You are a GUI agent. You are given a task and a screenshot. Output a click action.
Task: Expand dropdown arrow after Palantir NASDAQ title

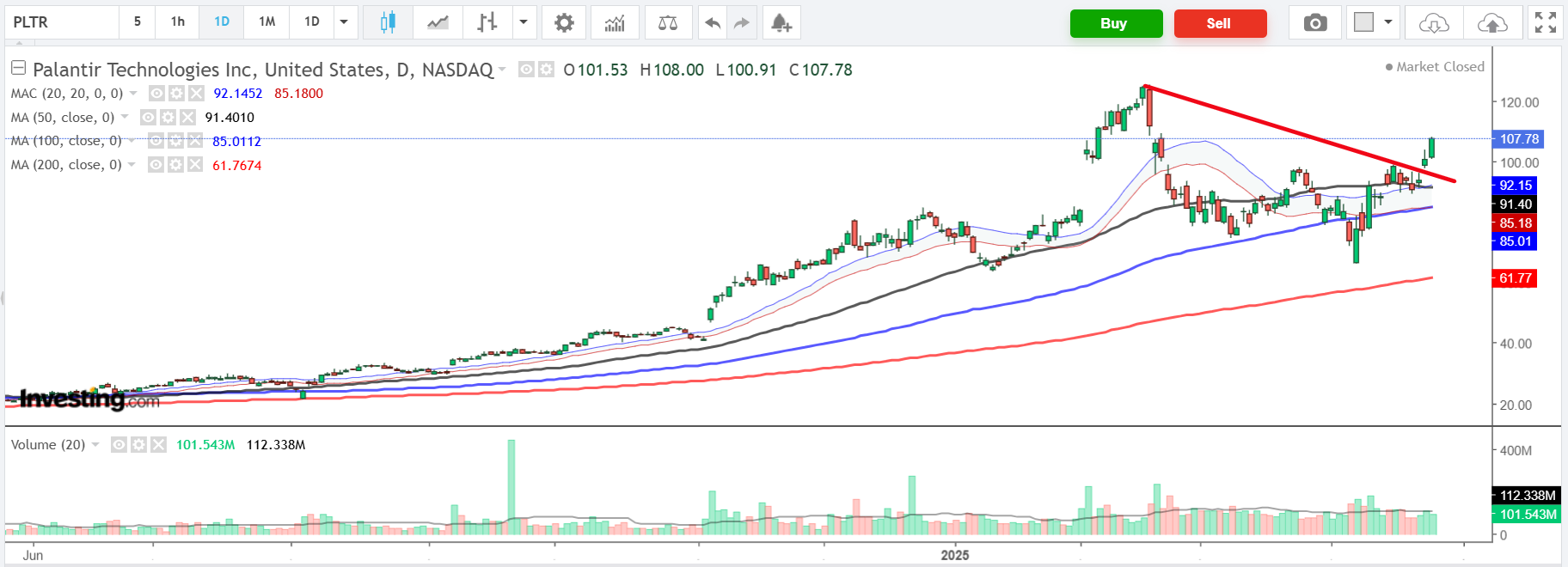pyautogui.click(x=502, y=69)
